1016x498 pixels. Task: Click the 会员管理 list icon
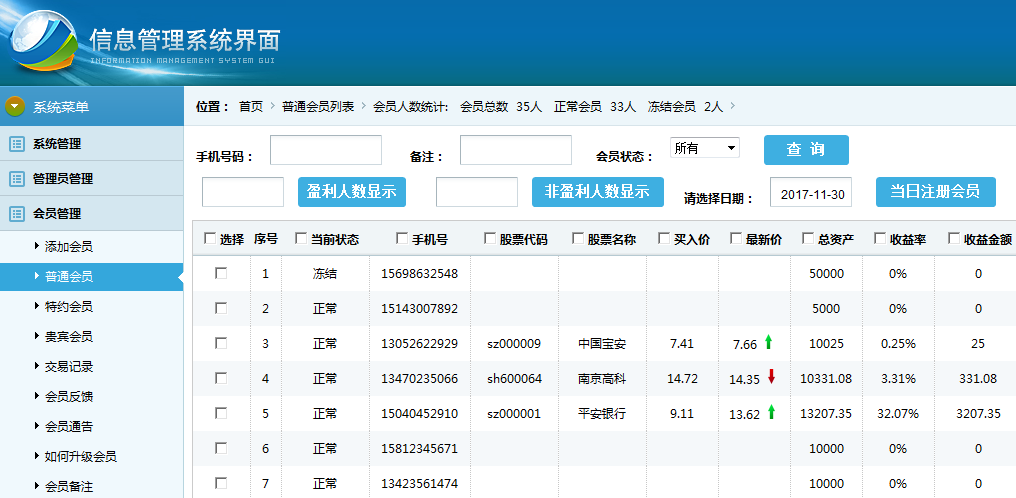tap(16, 213)
